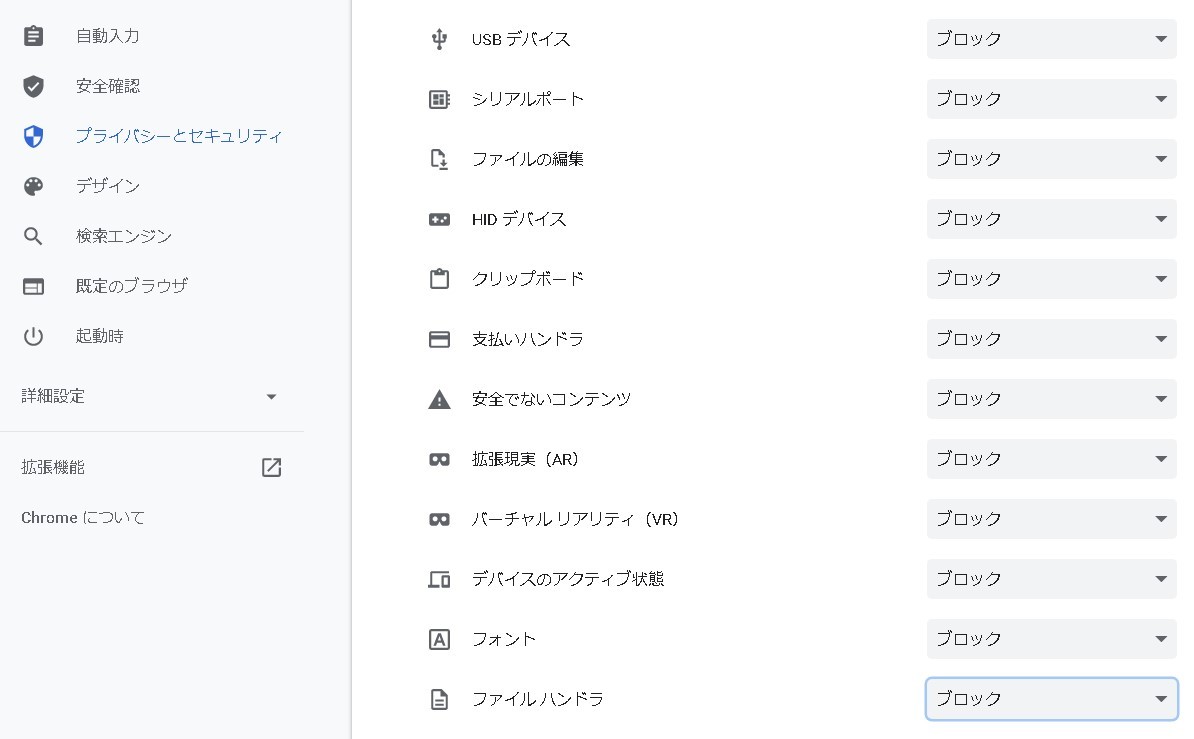The image size is (1194, 739).
Task: Click the HID デバイス gamepad icon
Action: tap(439, 219)
